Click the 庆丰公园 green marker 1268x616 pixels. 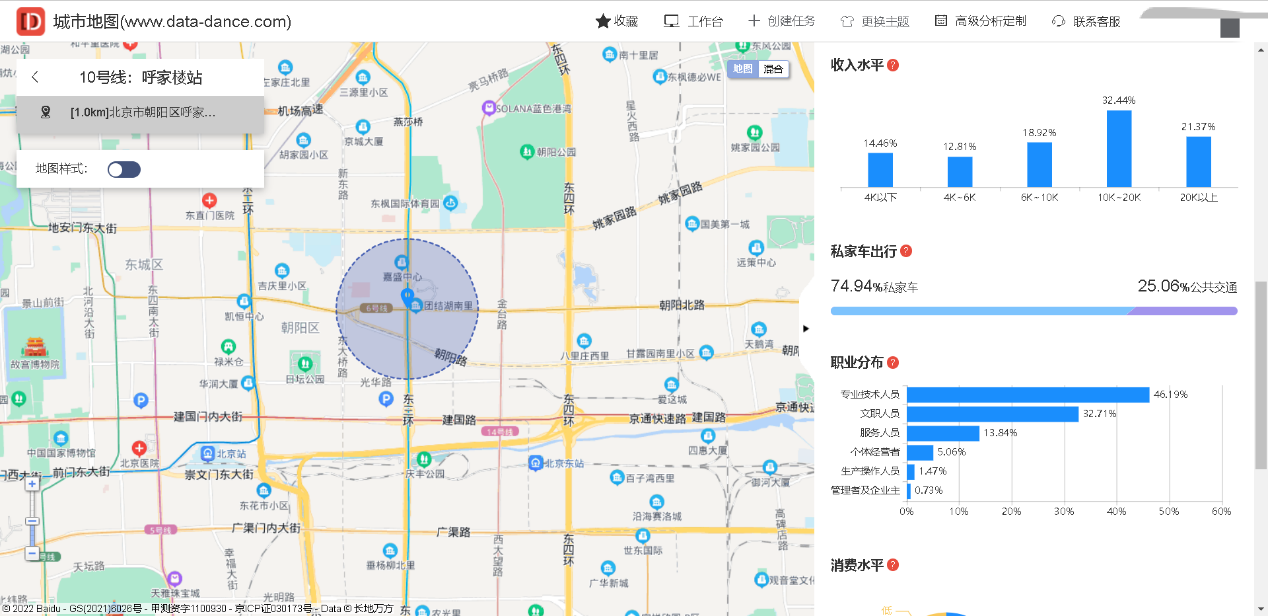click(424, 459)
